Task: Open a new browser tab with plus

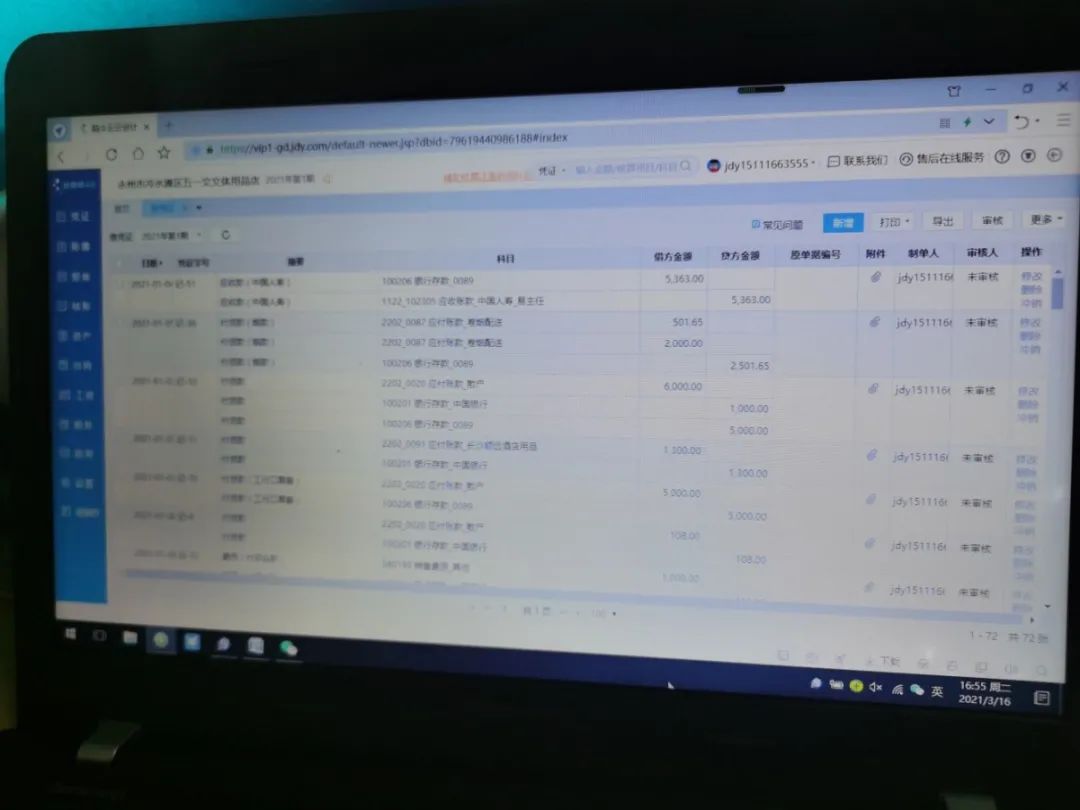Action: 169,125
